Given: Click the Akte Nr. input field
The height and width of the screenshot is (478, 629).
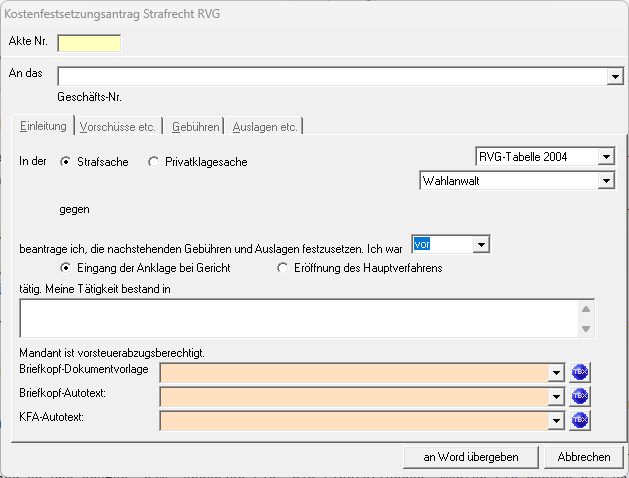Looking at the screenshot, I should [89, 43].
